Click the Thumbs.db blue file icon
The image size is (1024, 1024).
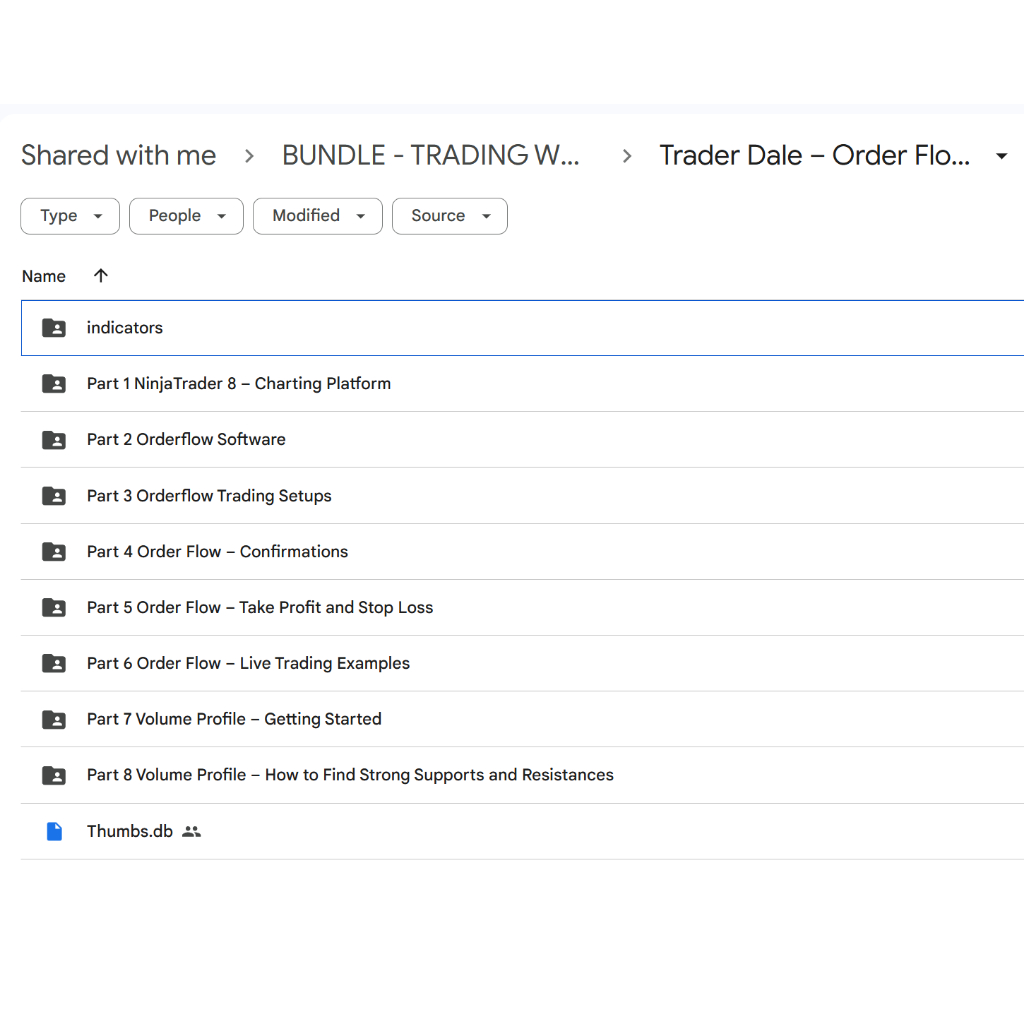54,831
